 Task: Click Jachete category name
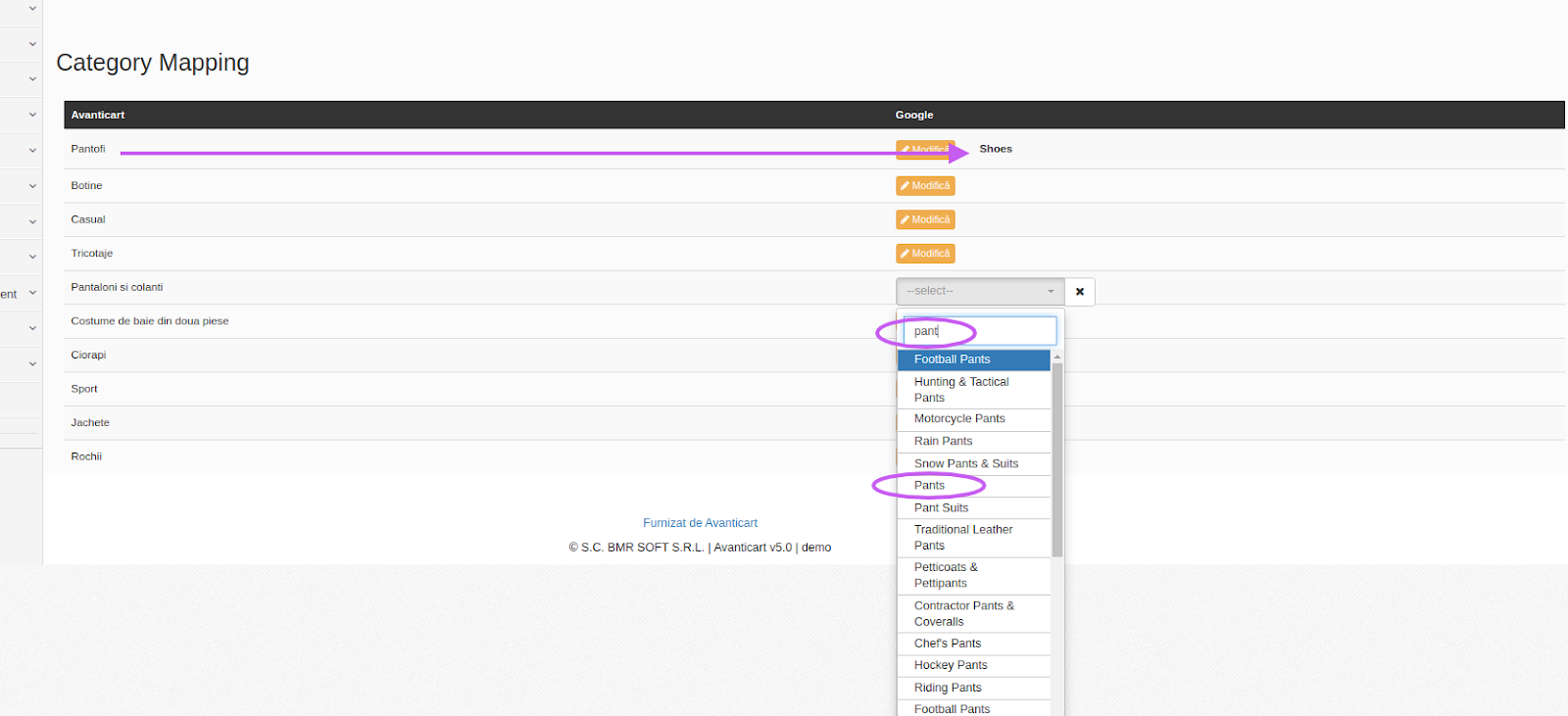click(90, 423)
